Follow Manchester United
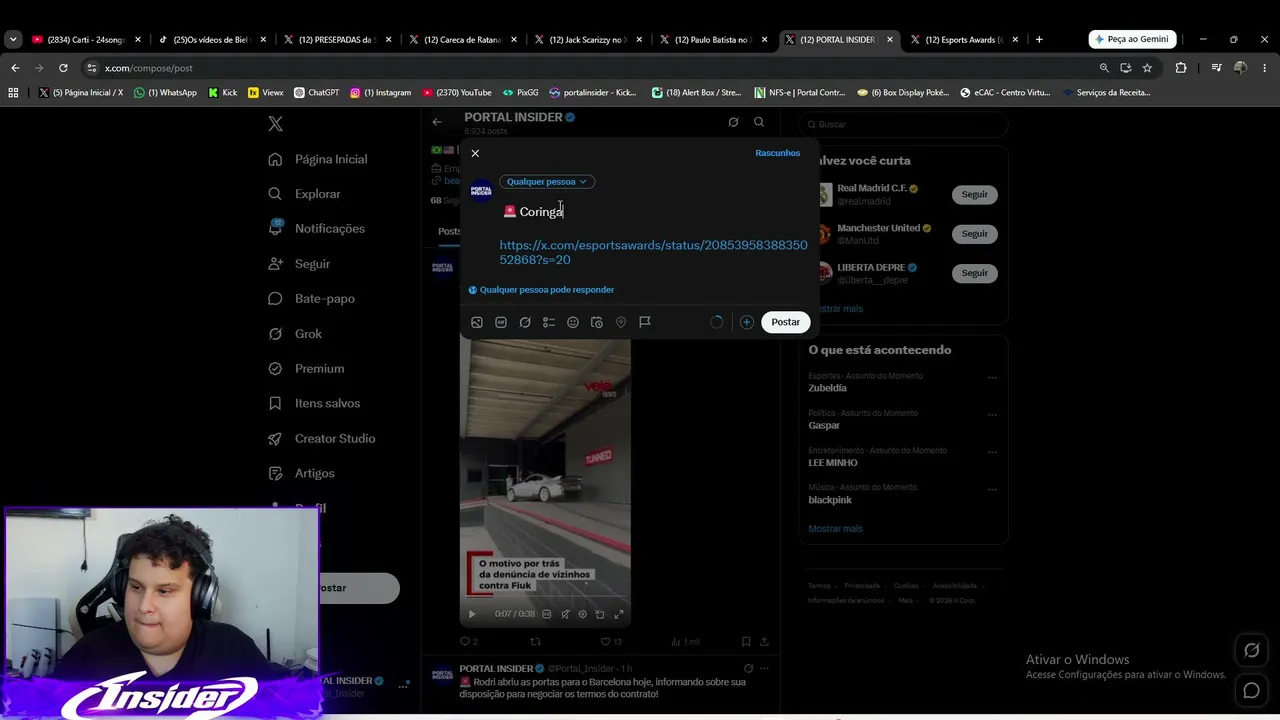This screenshot has height=720, width=1280. (974, 233)
